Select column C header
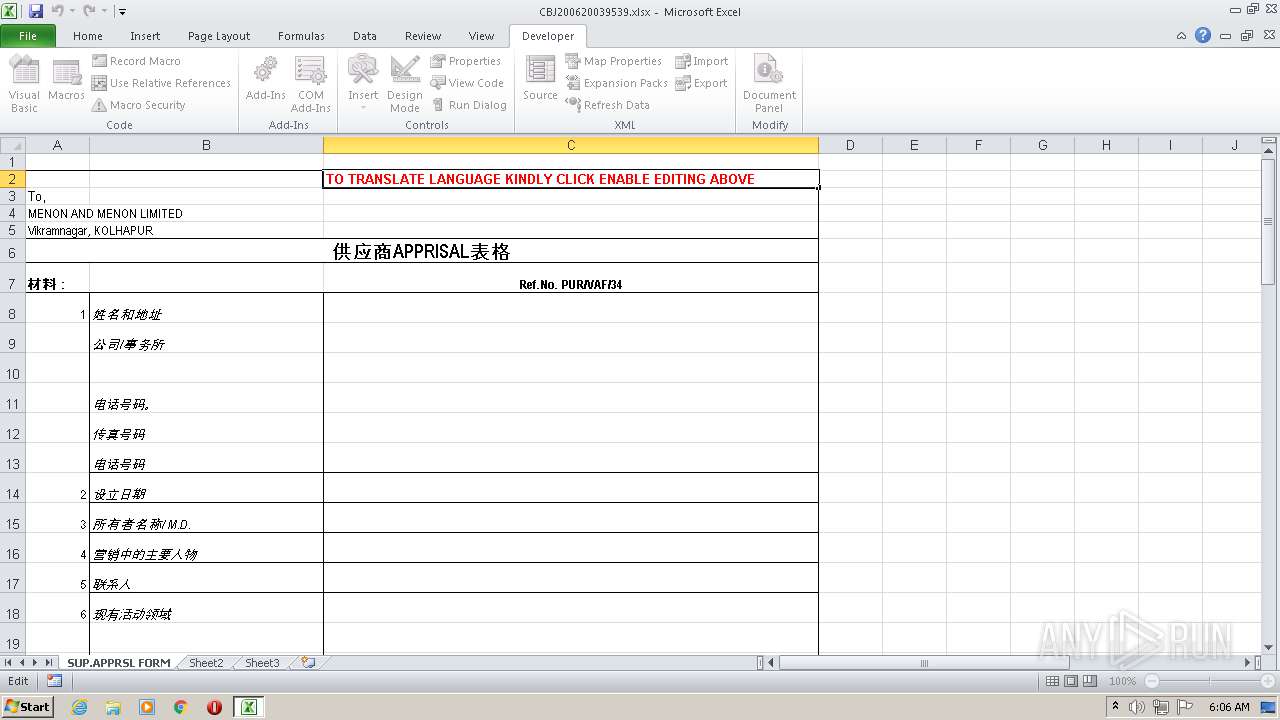The image size is (1280, 720). pos(571,145)
